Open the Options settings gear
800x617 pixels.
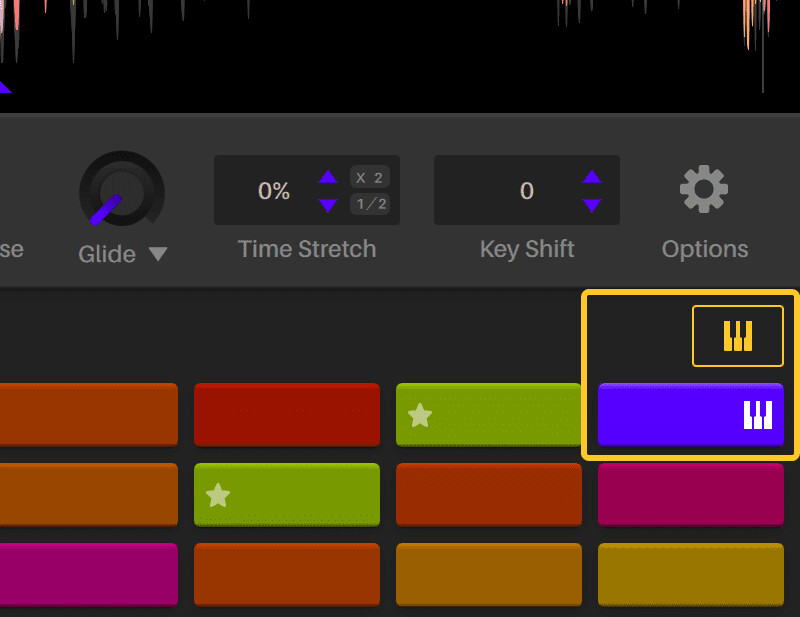click(704, 186)
